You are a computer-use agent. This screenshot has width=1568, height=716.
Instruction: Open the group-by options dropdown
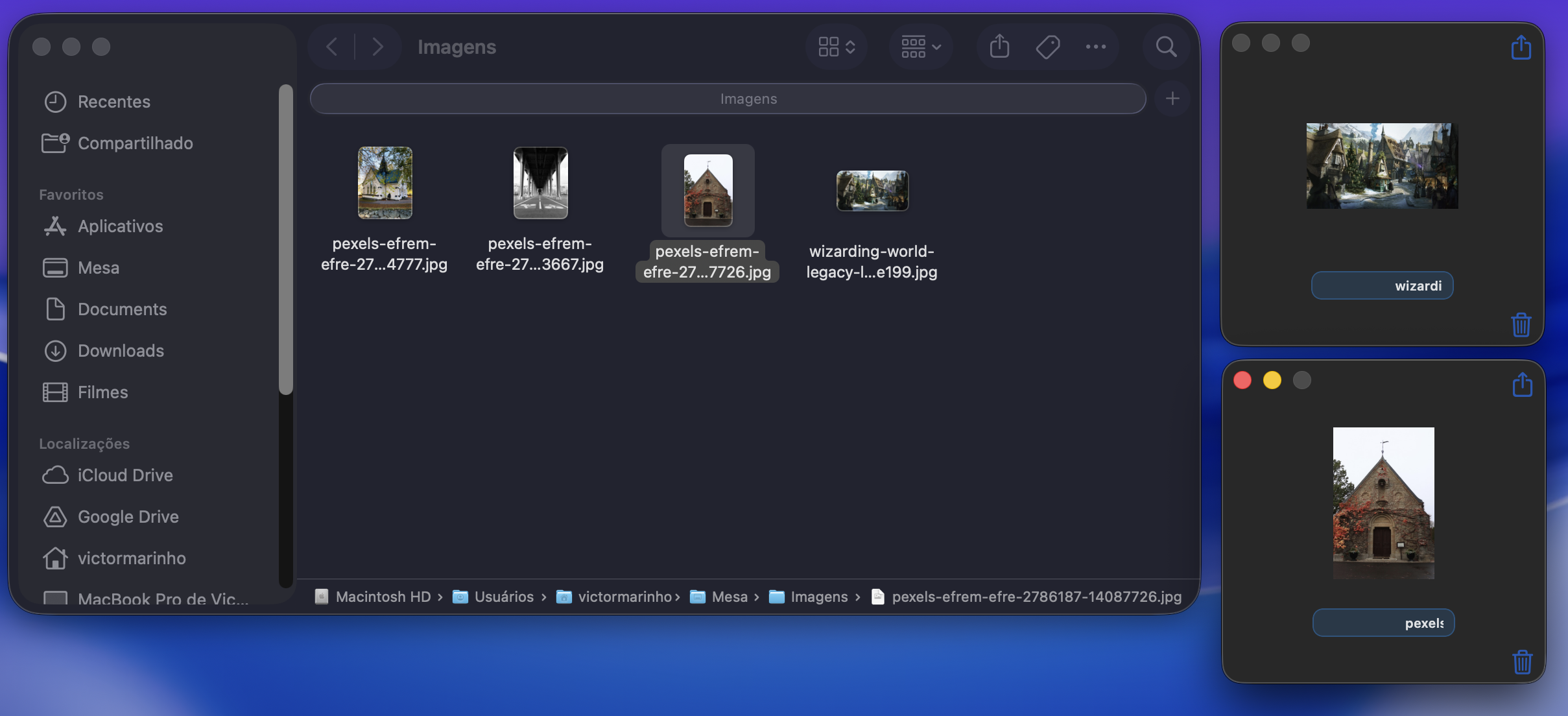[x=921, y=47]
